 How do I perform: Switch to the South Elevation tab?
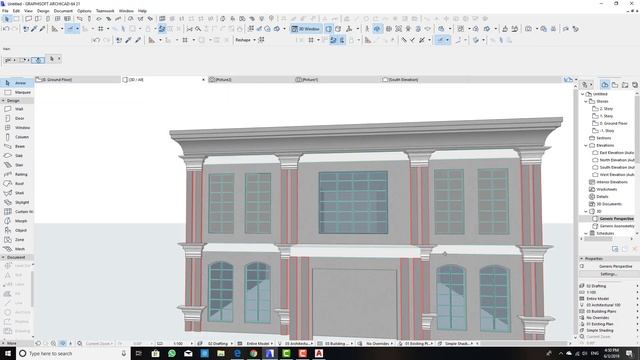[x=424, y=80]
